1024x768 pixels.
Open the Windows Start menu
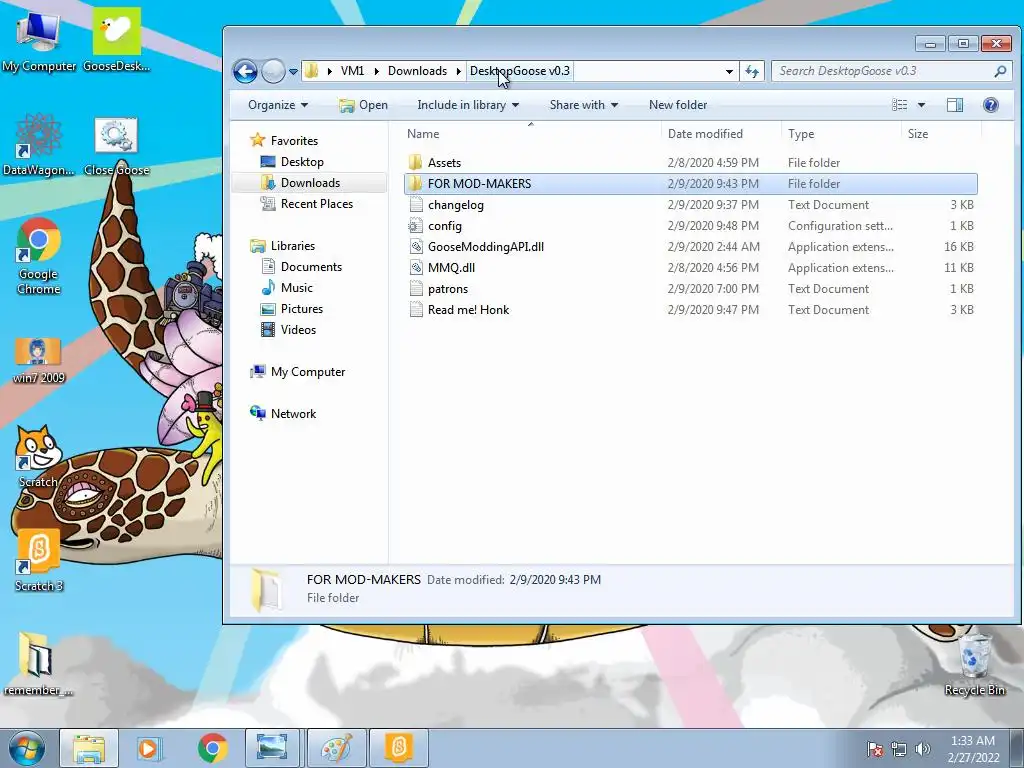27,748
